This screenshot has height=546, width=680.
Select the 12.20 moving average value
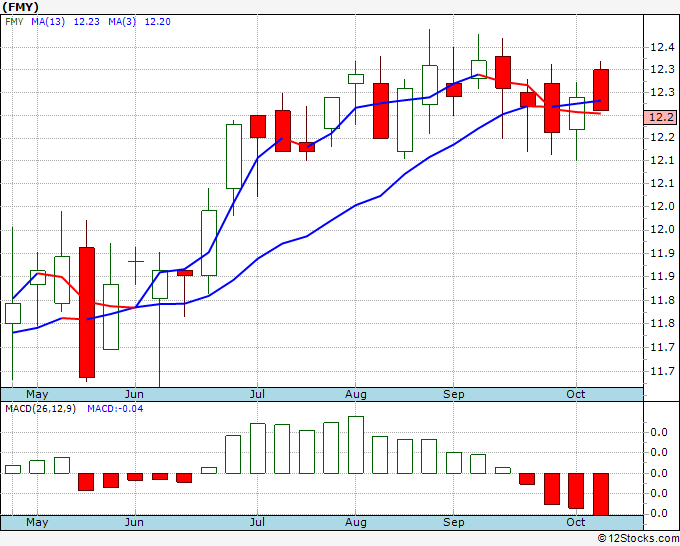pyautogui.click(x=157, y=22)
